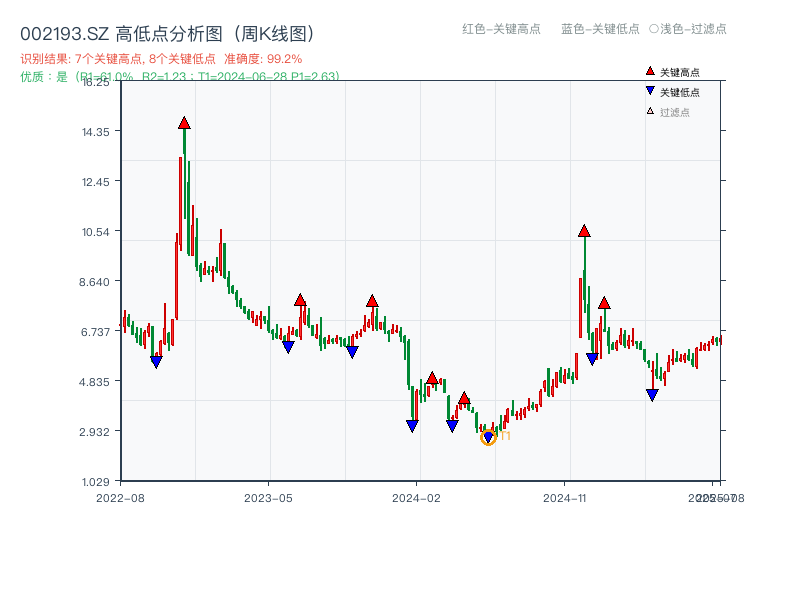Click the blue triangle below the 2022-08 candles

coord(155,362)
